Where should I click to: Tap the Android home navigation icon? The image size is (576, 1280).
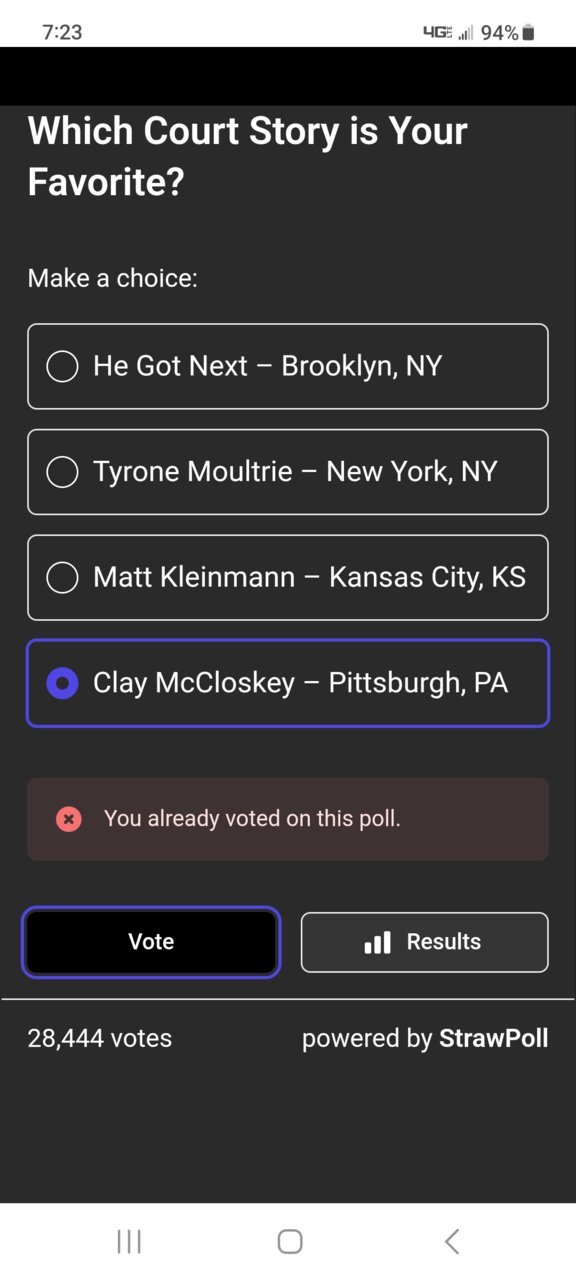[x=290, y=1241]
